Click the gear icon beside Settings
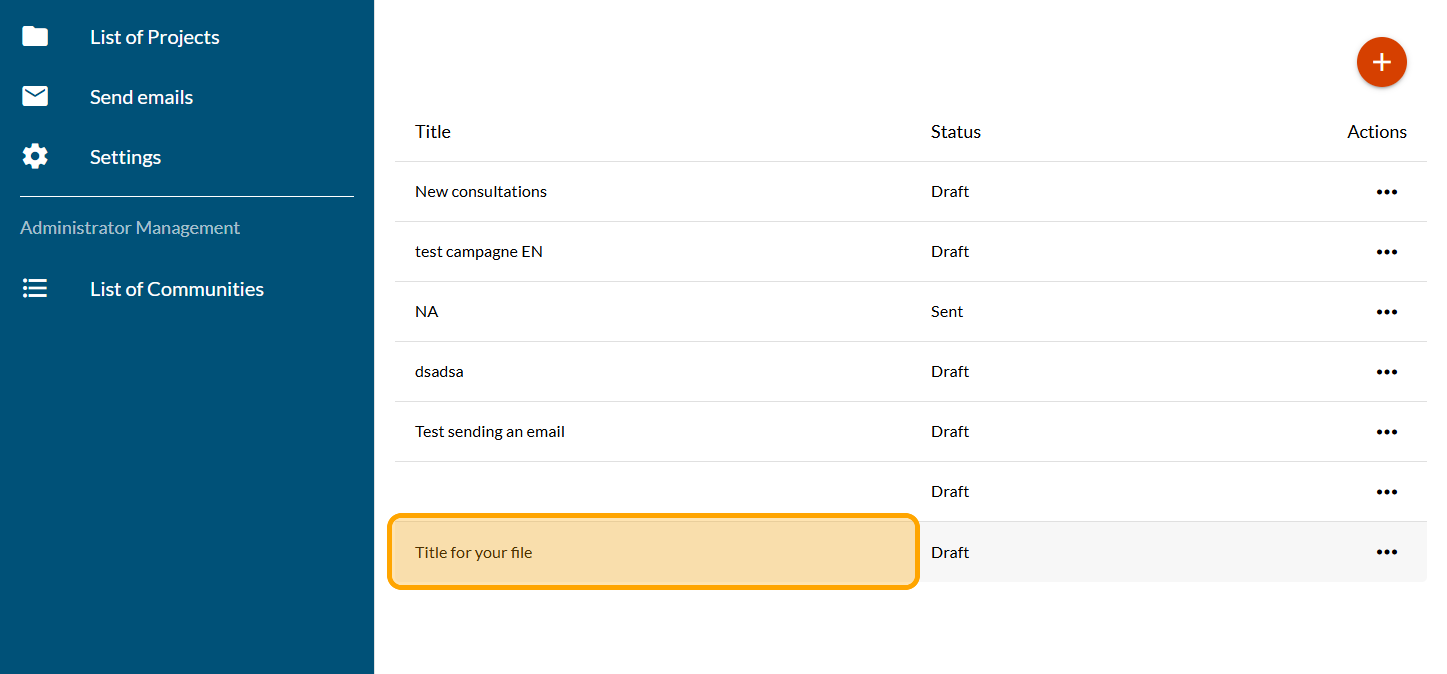1447x674 pixels. tap(35, 157)
